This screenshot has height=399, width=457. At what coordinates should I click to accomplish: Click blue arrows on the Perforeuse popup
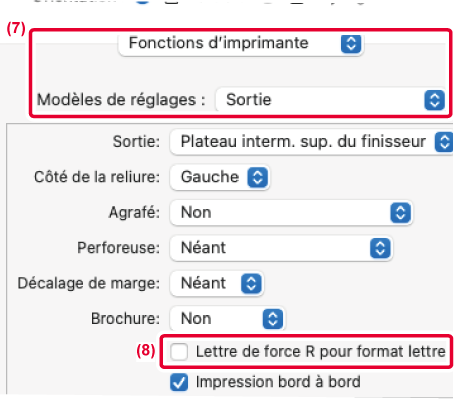[x=380, y=248]
